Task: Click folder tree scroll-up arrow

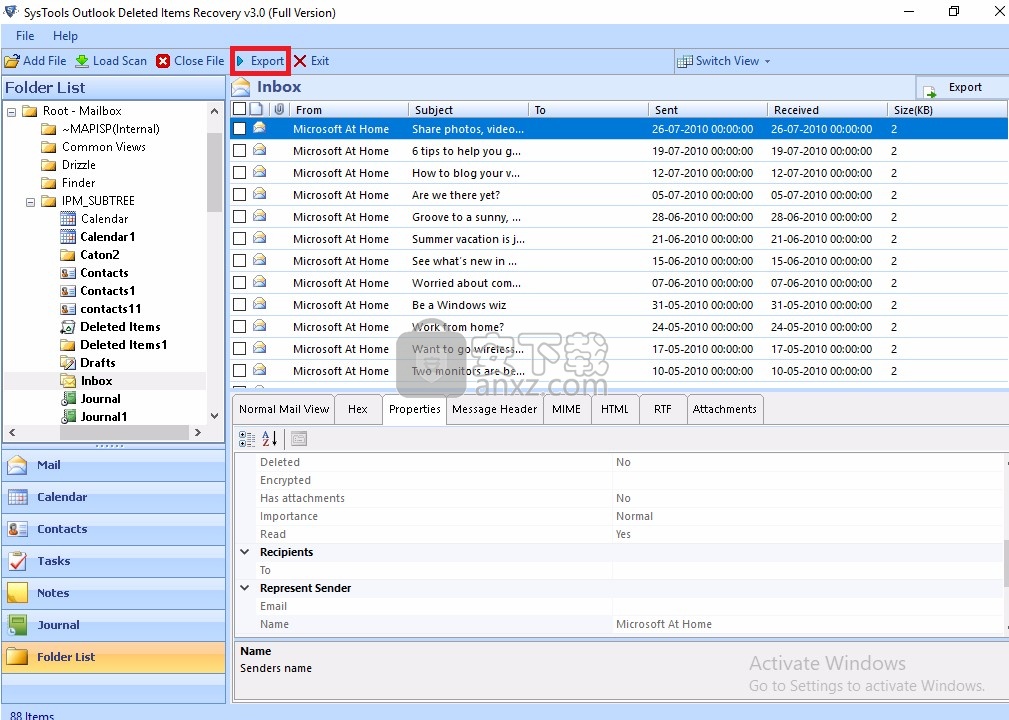Action: [214, 111]
